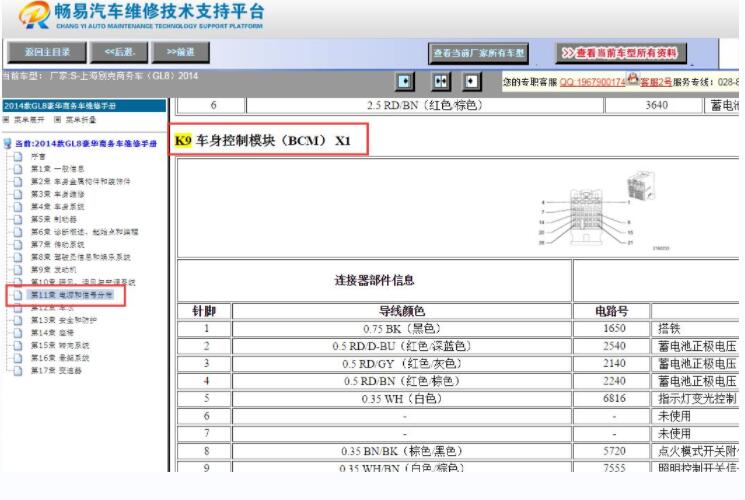
Task: Click 针脚 column header
Action: point(204,311)
